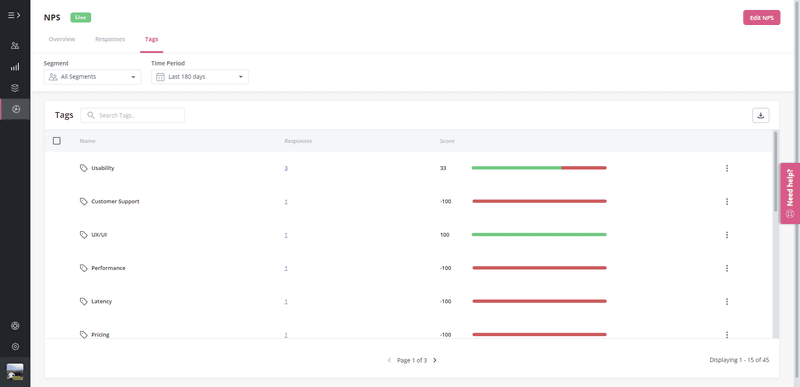Click the Displaying 1 - 15 of 45 text
800x387 pixels.
click(739, 359)
